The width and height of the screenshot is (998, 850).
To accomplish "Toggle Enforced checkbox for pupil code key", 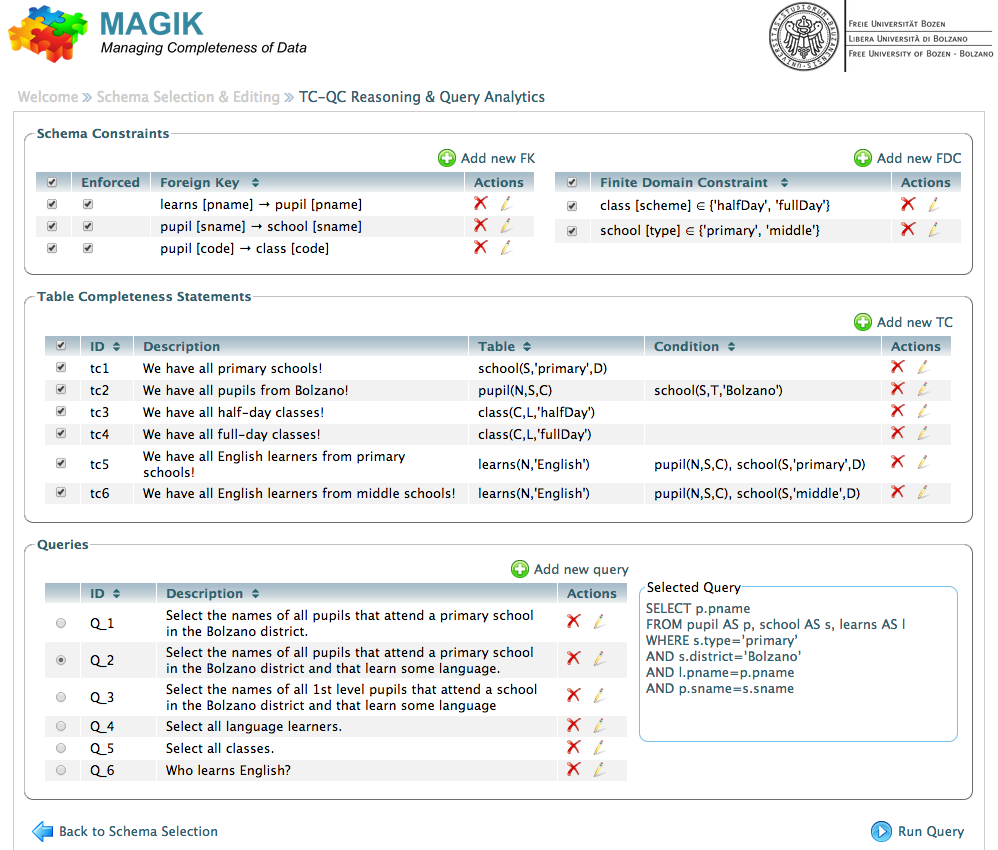I will click(88, 248).
